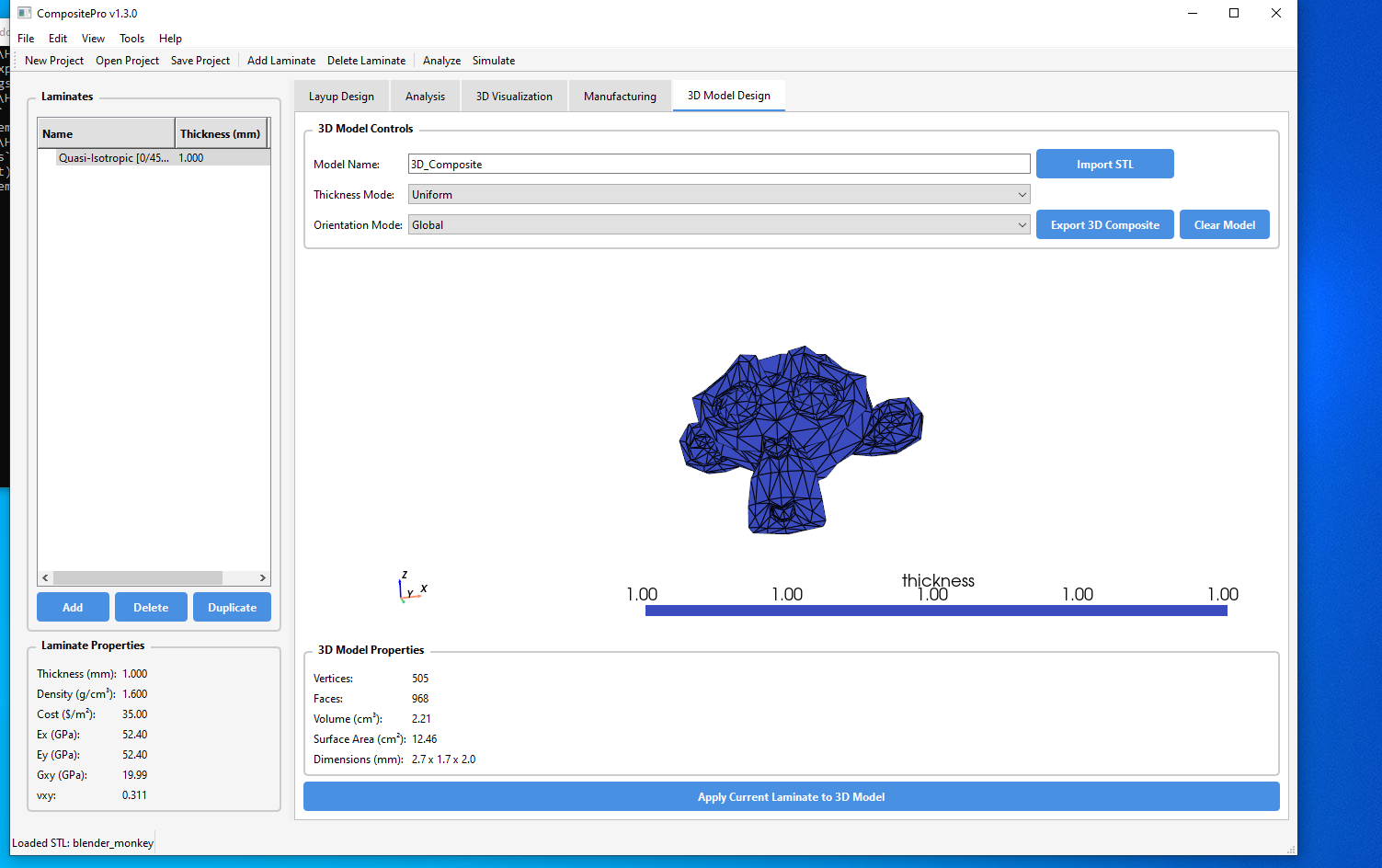Open the File menu
This screenshot has height=868, width=1382.
26,39
